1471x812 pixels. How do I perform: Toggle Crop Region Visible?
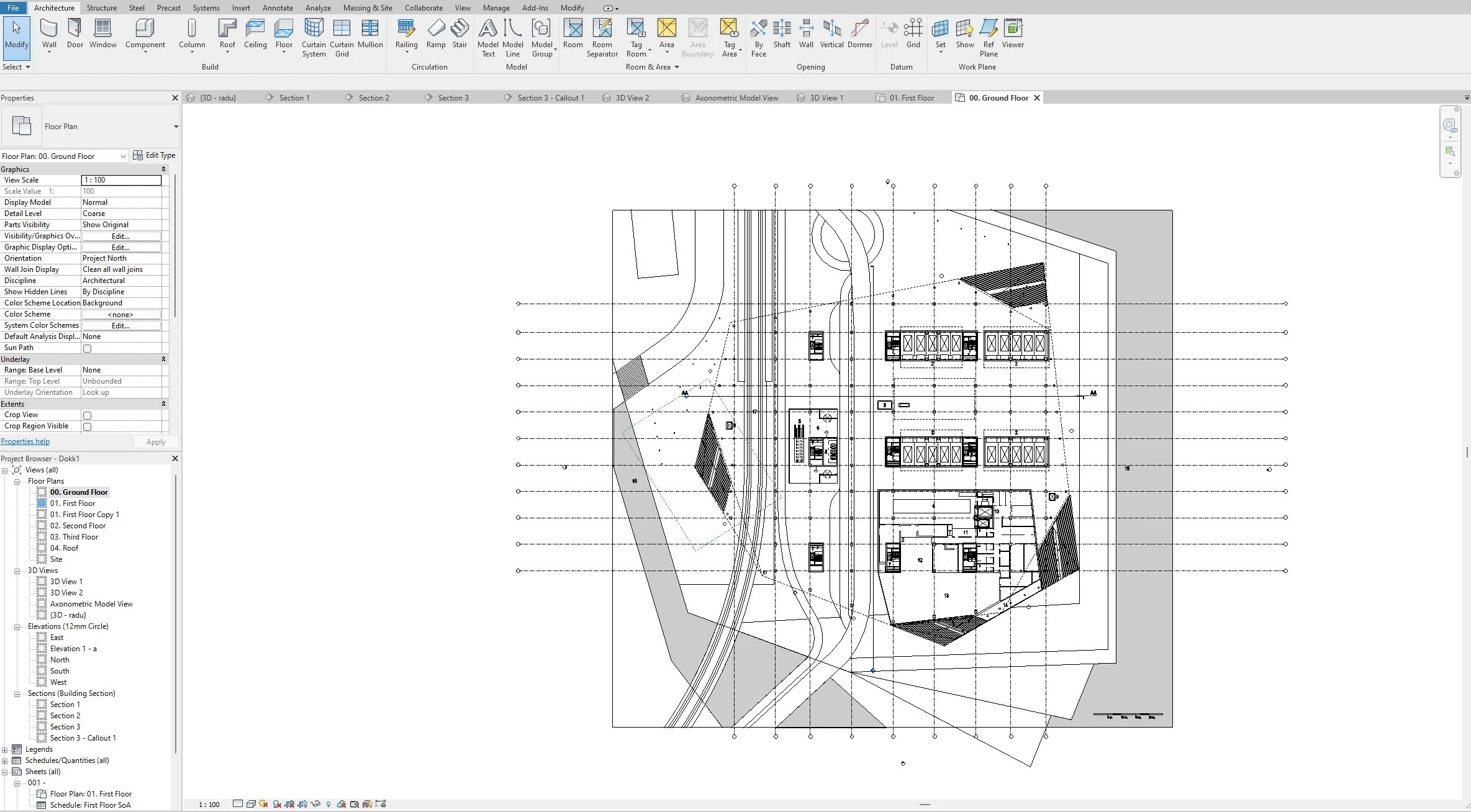87,426
